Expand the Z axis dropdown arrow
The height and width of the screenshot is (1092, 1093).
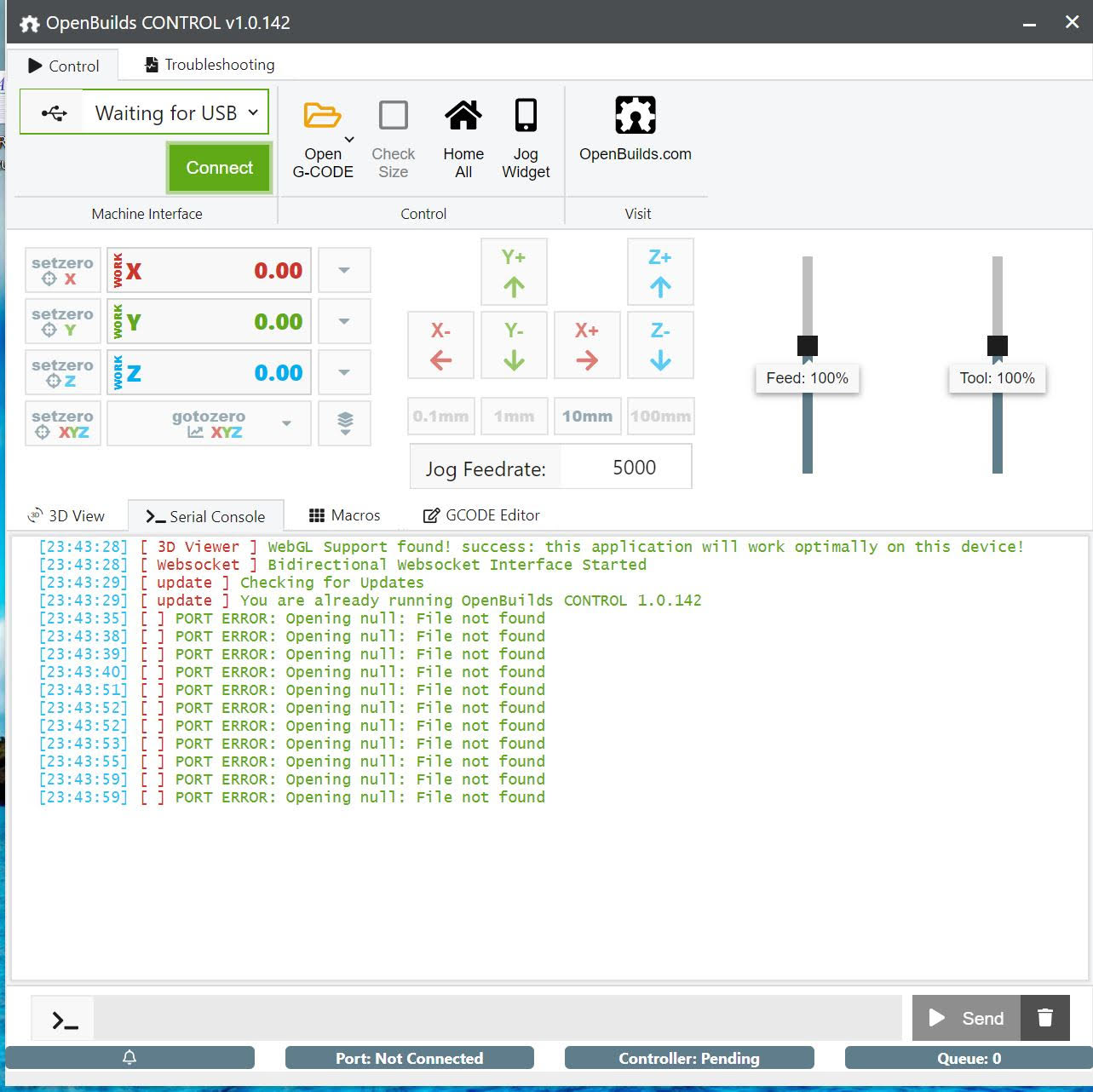point(344,372)
